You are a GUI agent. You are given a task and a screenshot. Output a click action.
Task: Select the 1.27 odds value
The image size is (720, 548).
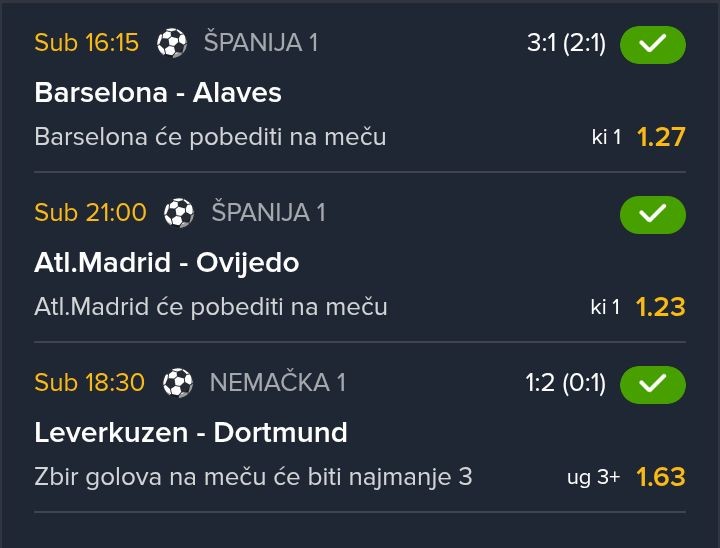tap(661, 137)
